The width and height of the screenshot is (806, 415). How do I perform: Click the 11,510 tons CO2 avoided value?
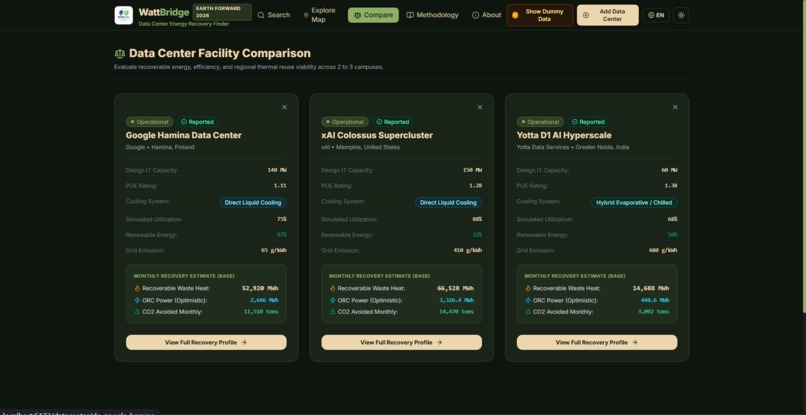point(261,312)
